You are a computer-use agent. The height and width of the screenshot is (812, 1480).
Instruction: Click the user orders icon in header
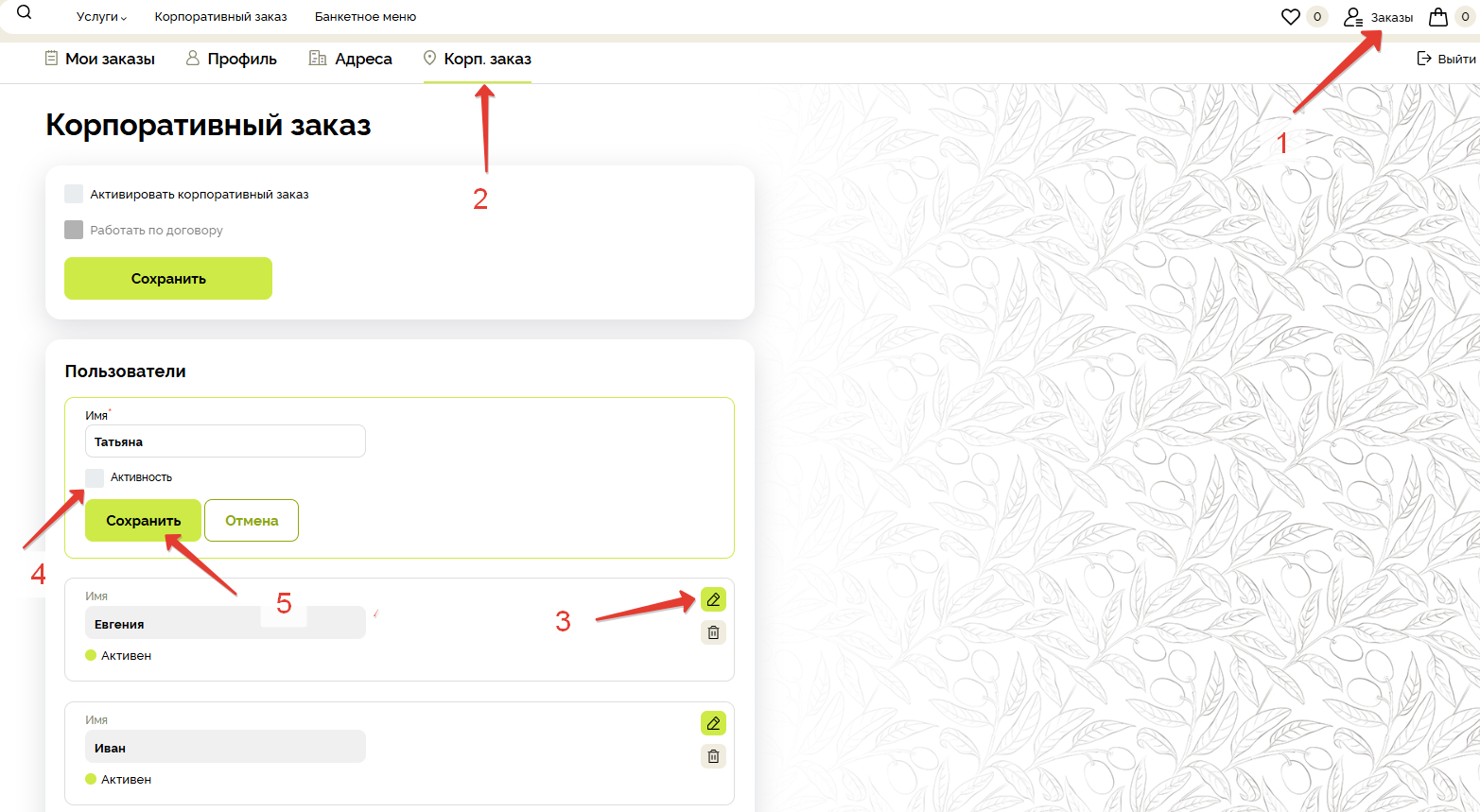[1353, 17]
